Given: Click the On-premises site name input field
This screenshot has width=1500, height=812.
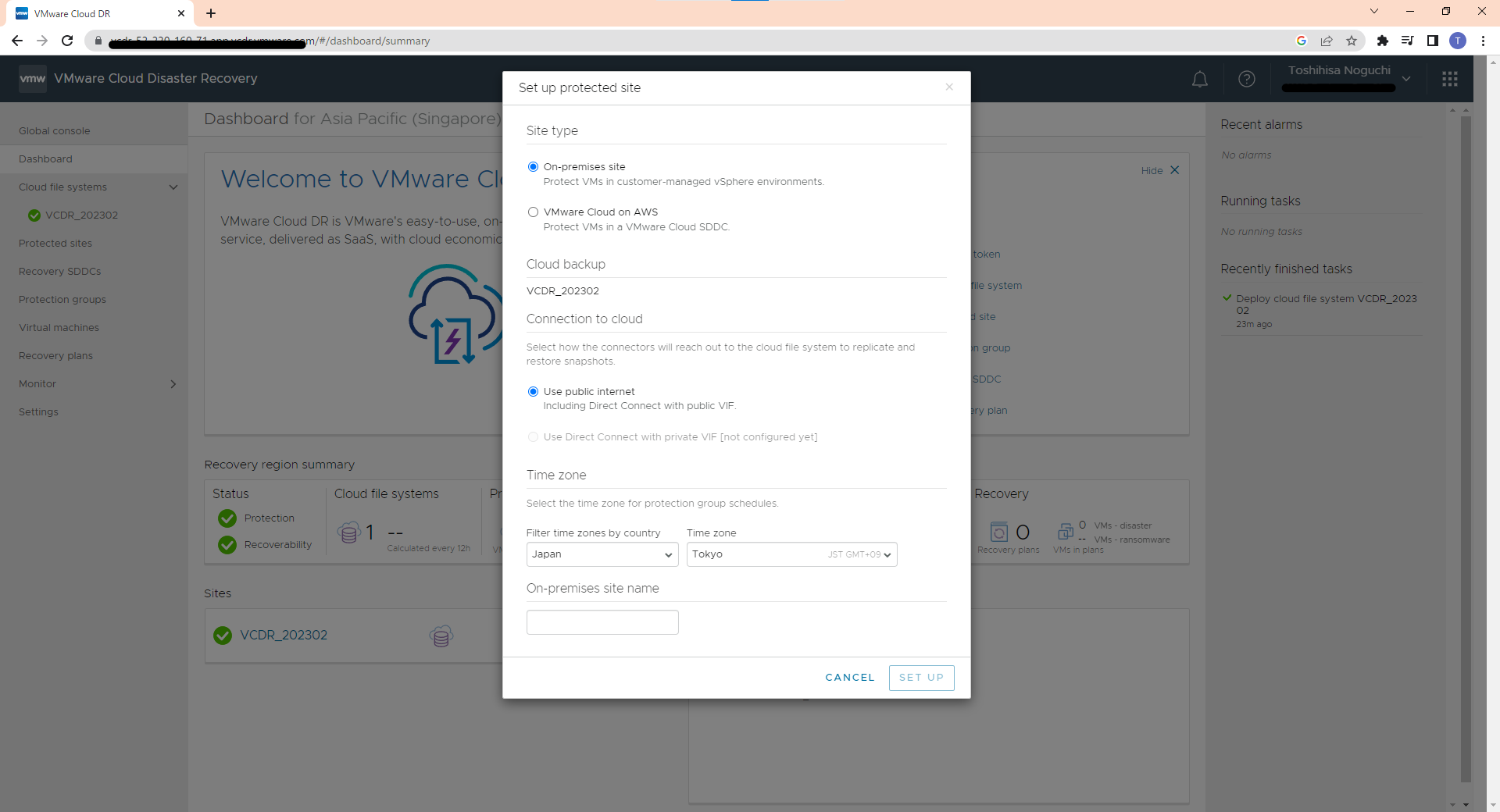Looking at the screenshot, I should [602, 622].
